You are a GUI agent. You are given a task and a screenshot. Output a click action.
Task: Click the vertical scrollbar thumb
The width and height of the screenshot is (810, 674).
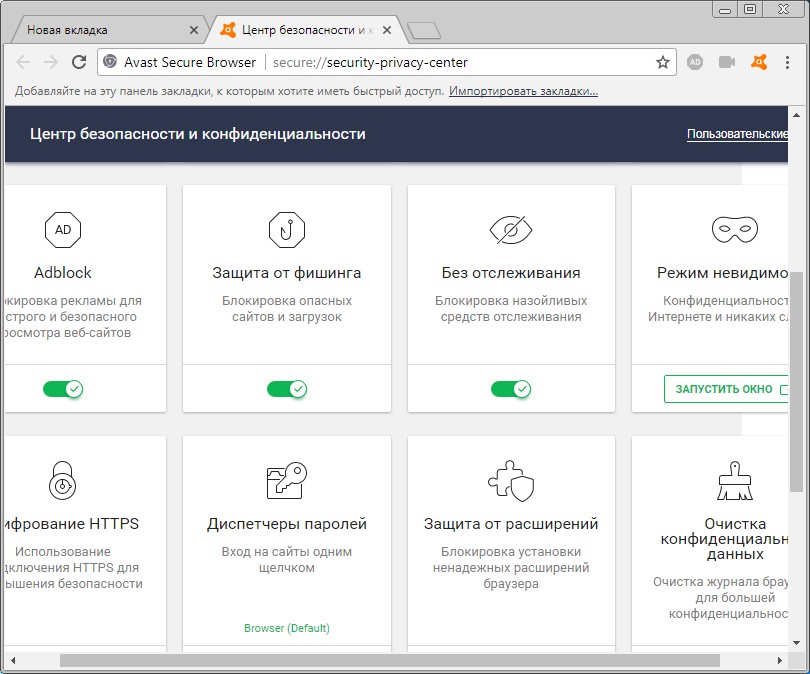click(796, 382)
